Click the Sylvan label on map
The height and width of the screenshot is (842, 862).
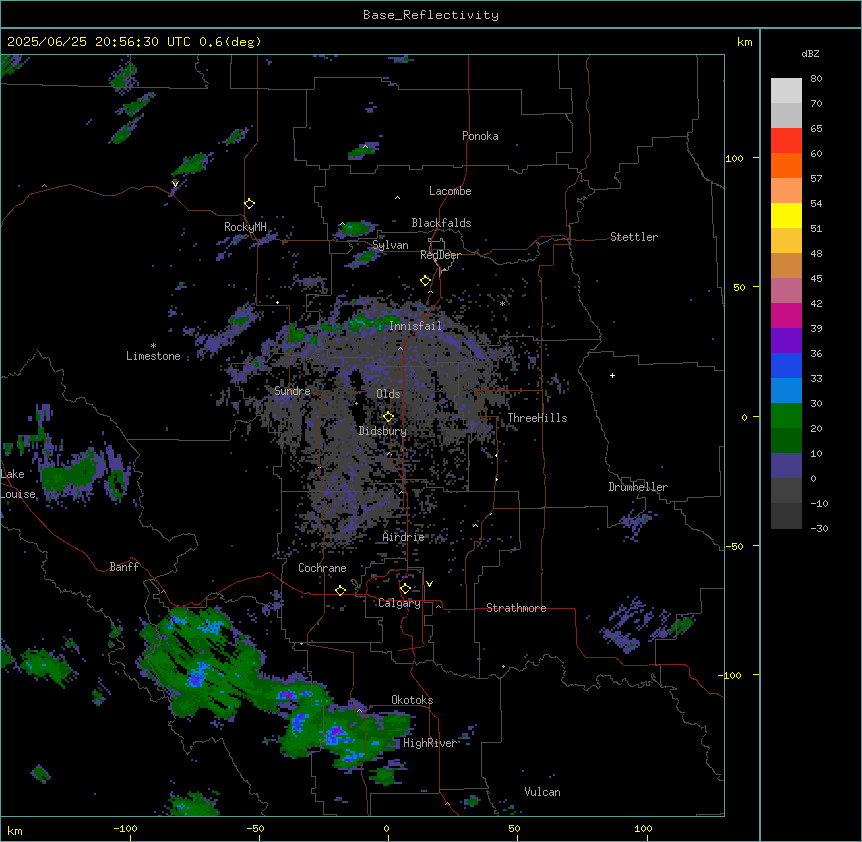point(390,245)
